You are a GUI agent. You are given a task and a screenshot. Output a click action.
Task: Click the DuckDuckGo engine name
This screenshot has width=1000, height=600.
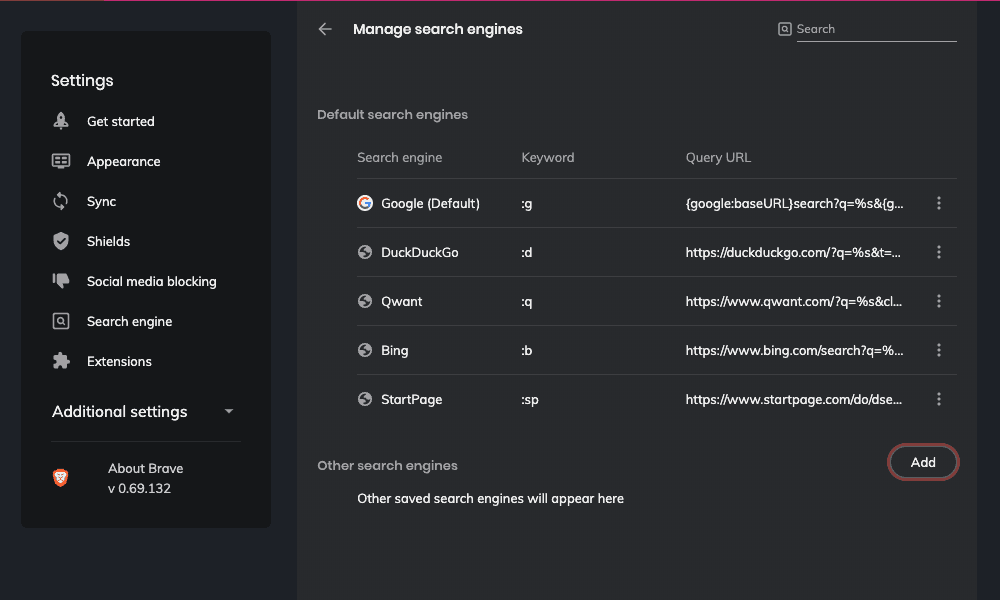click(x=420, y=252)
